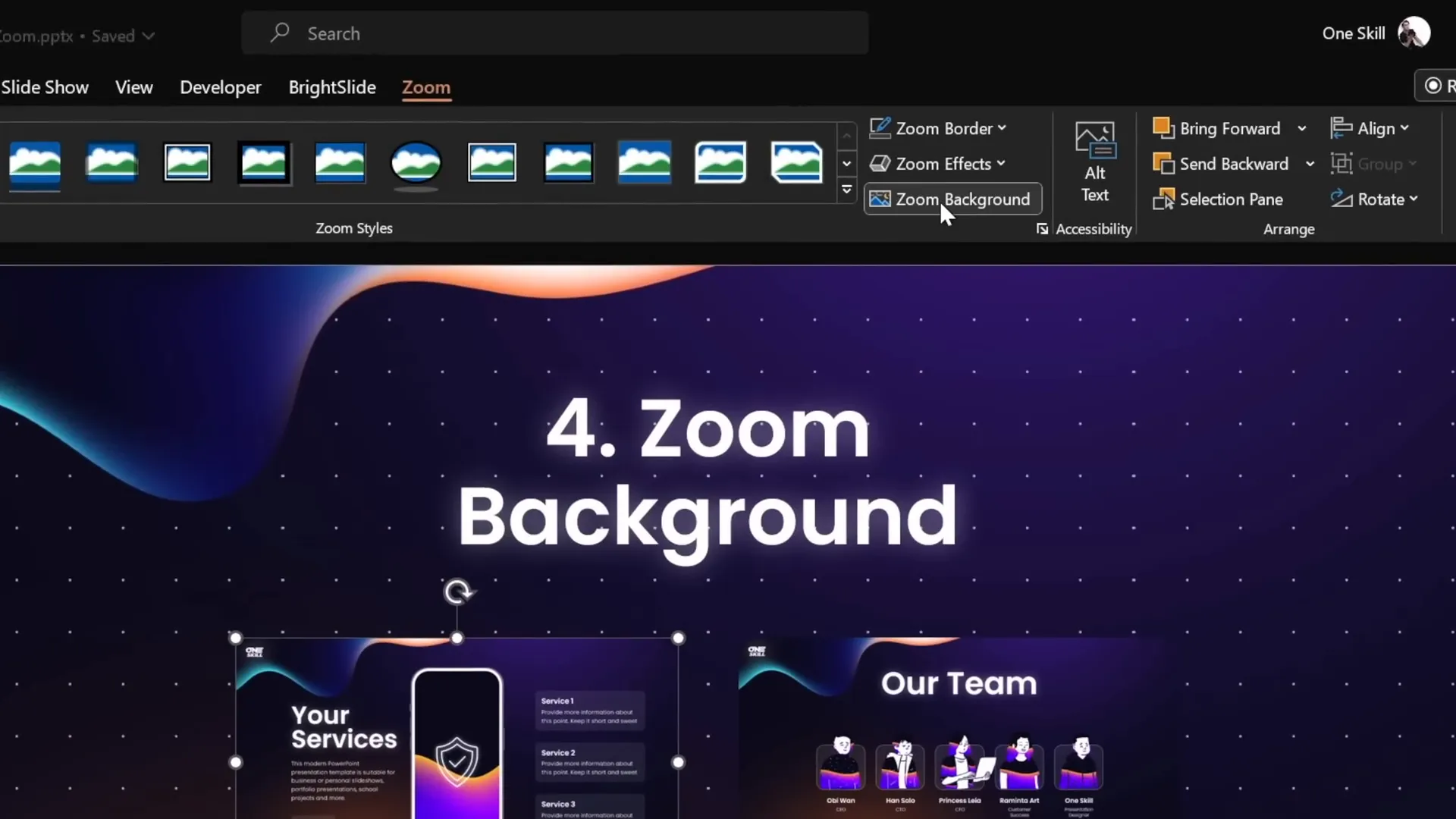Click the One Skill account profile picture
The width and height of the screenshot is (1456, 819).
pyautogui.click(x=1415, y=33)
